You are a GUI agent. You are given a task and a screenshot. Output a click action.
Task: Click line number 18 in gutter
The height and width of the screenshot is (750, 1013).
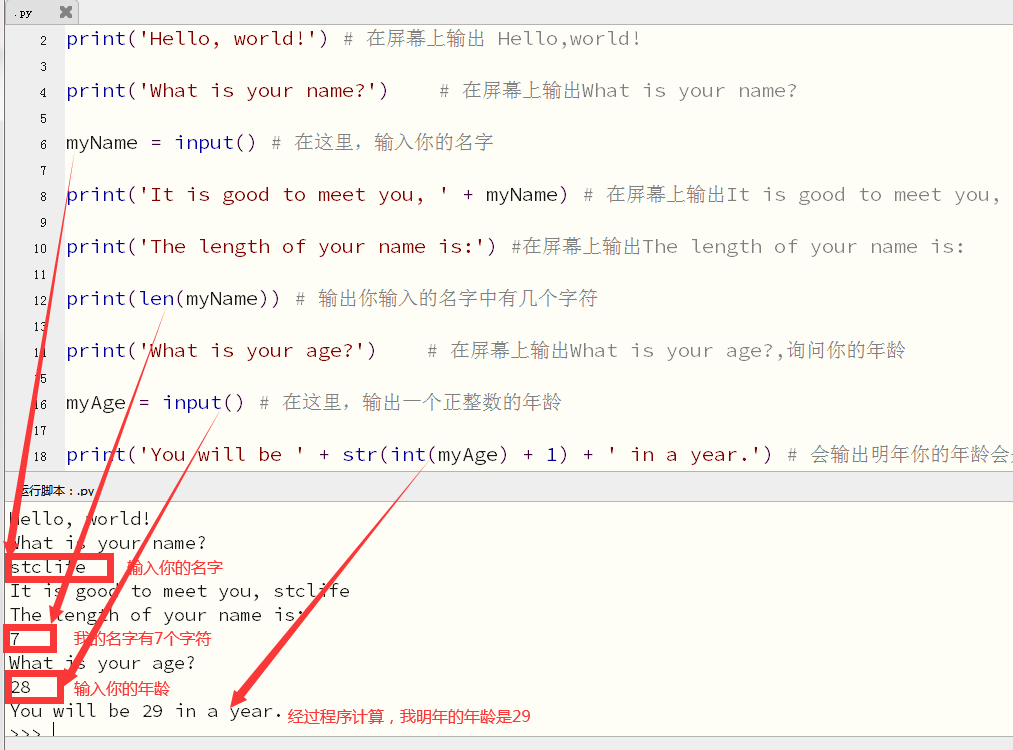(41, 456)
